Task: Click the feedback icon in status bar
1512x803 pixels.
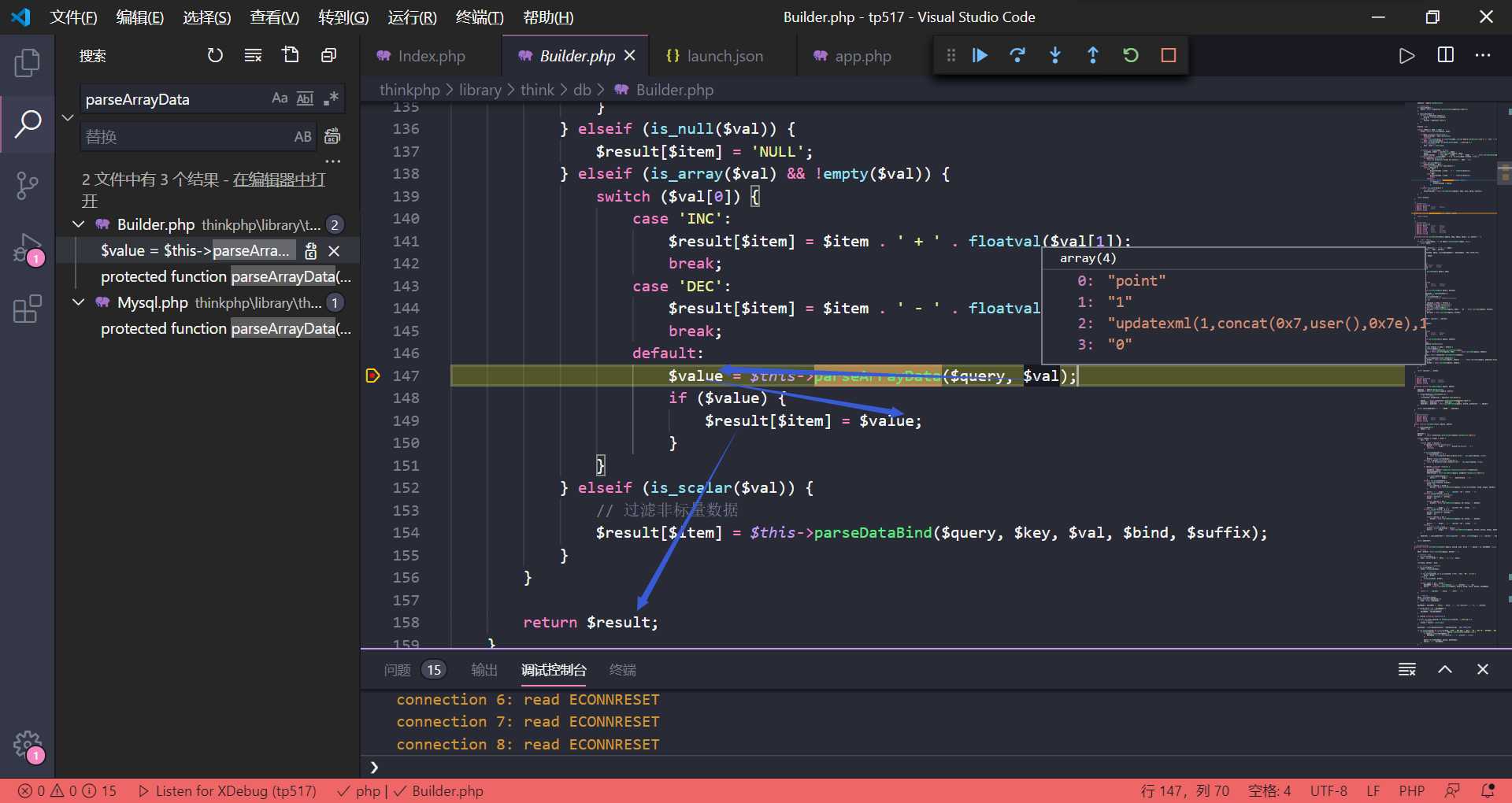Action: tap(1452, 790)
